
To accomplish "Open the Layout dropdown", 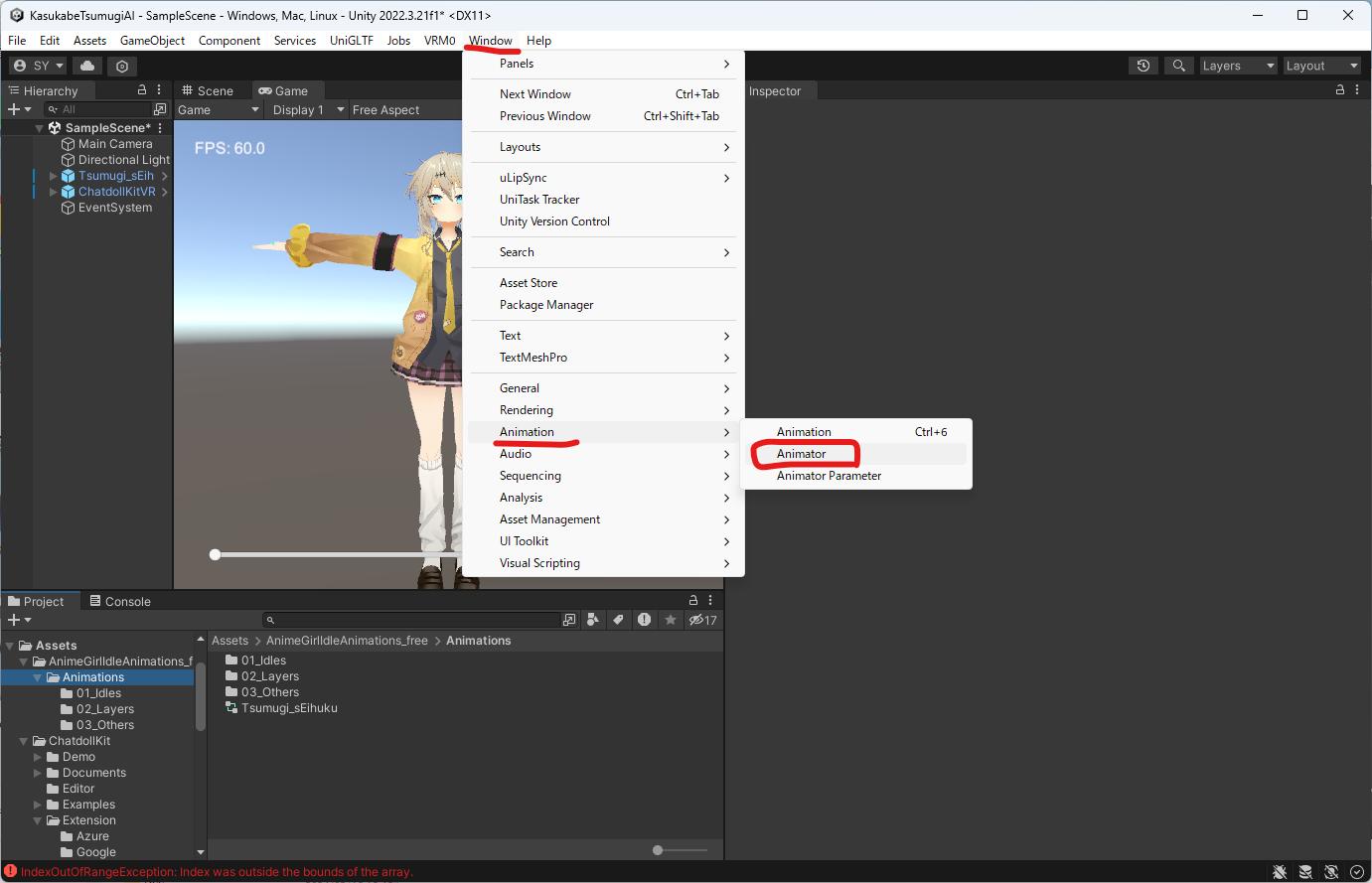I will pos(1321,66).
